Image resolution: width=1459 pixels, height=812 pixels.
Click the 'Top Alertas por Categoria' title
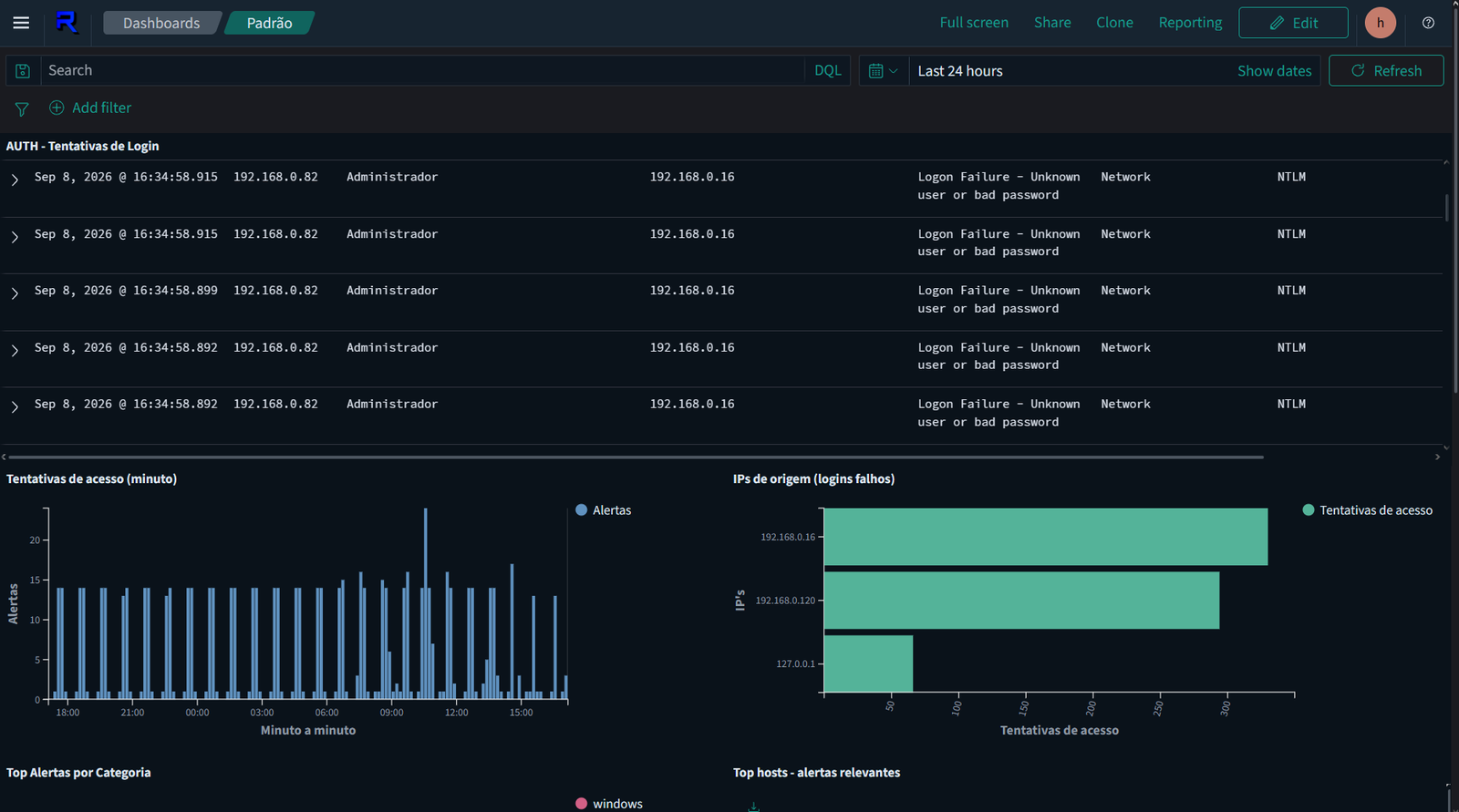(x=78, y=773)
